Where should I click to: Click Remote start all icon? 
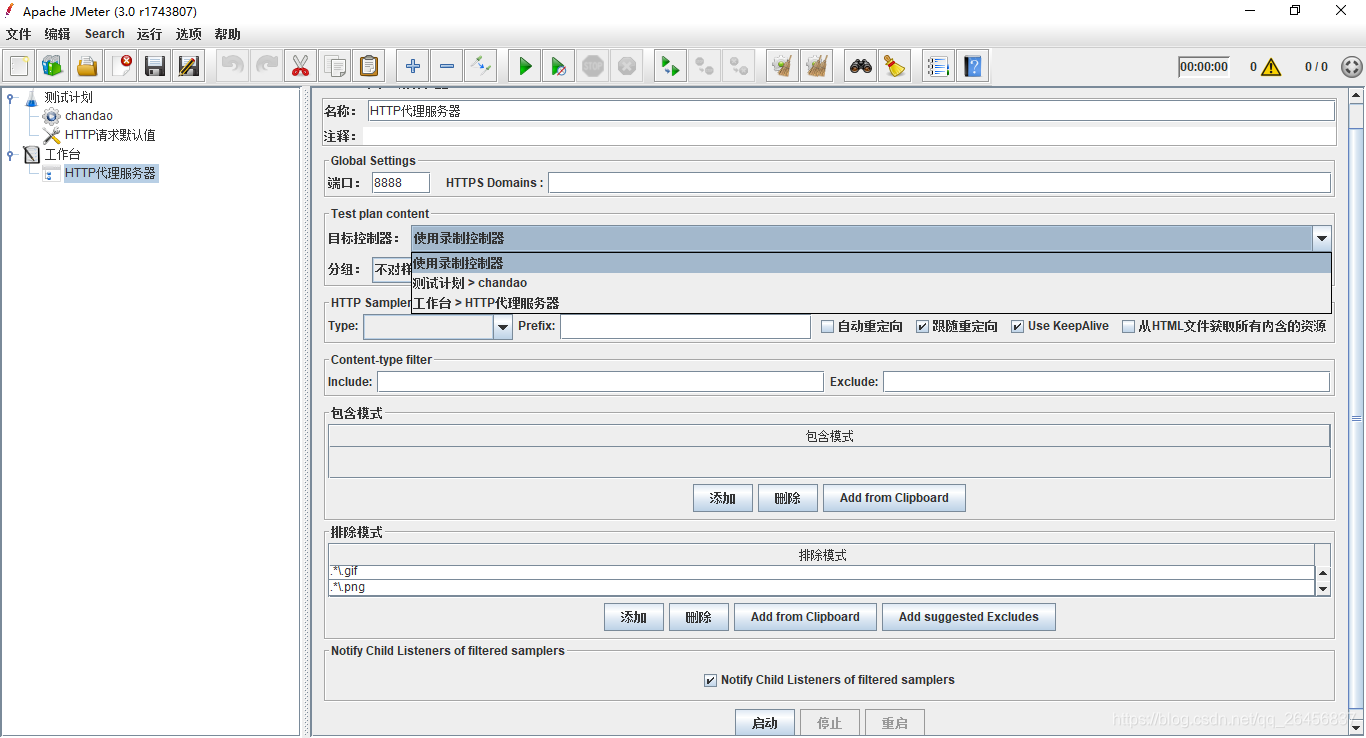670,67
